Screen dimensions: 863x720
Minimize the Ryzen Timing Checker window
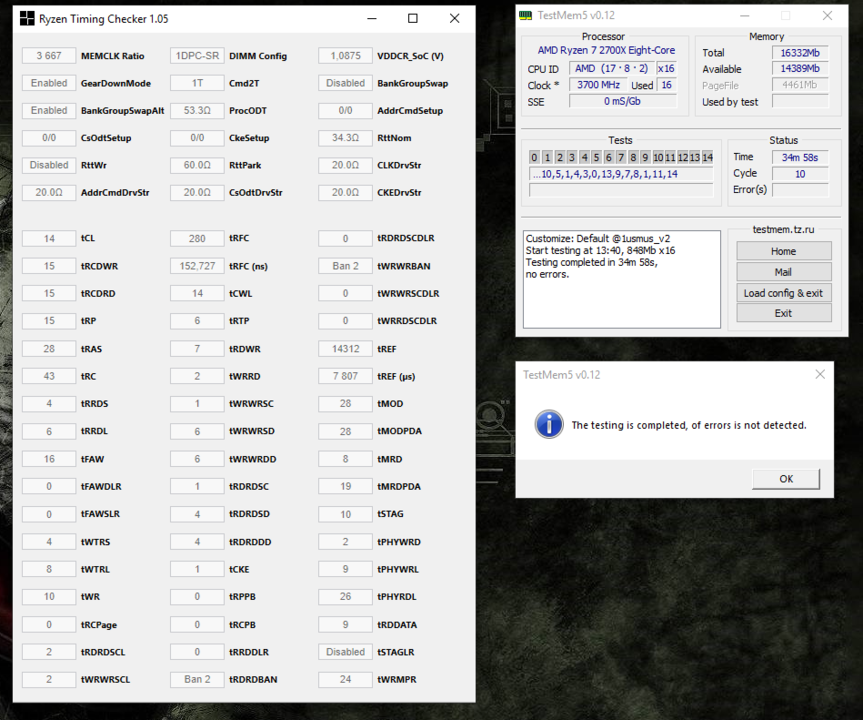coord(372,19)
